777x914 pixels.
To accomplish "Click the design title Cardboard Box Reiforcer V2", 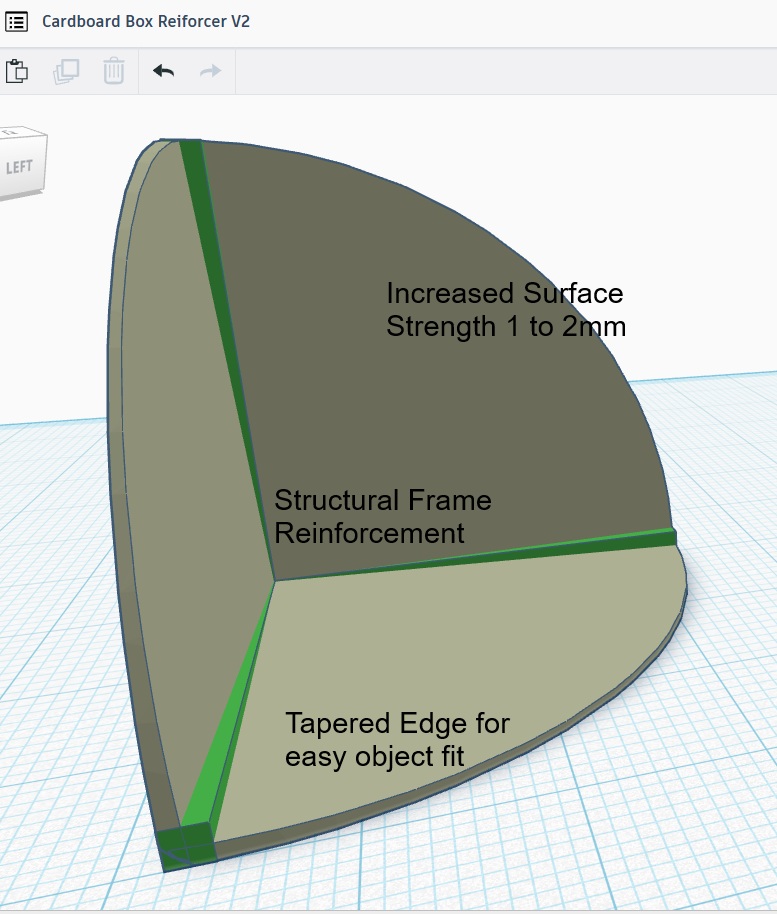I will pos(146,22).
